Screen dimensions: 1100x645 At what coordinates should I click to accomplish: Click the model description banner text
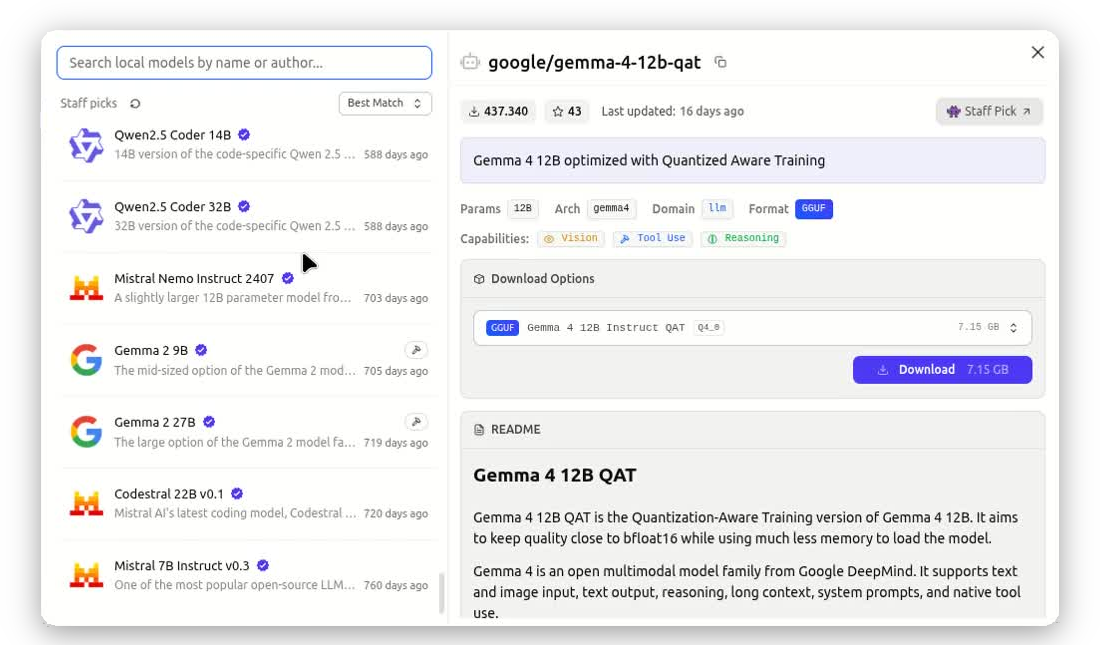pyautogui.click(x=649, y=161)
